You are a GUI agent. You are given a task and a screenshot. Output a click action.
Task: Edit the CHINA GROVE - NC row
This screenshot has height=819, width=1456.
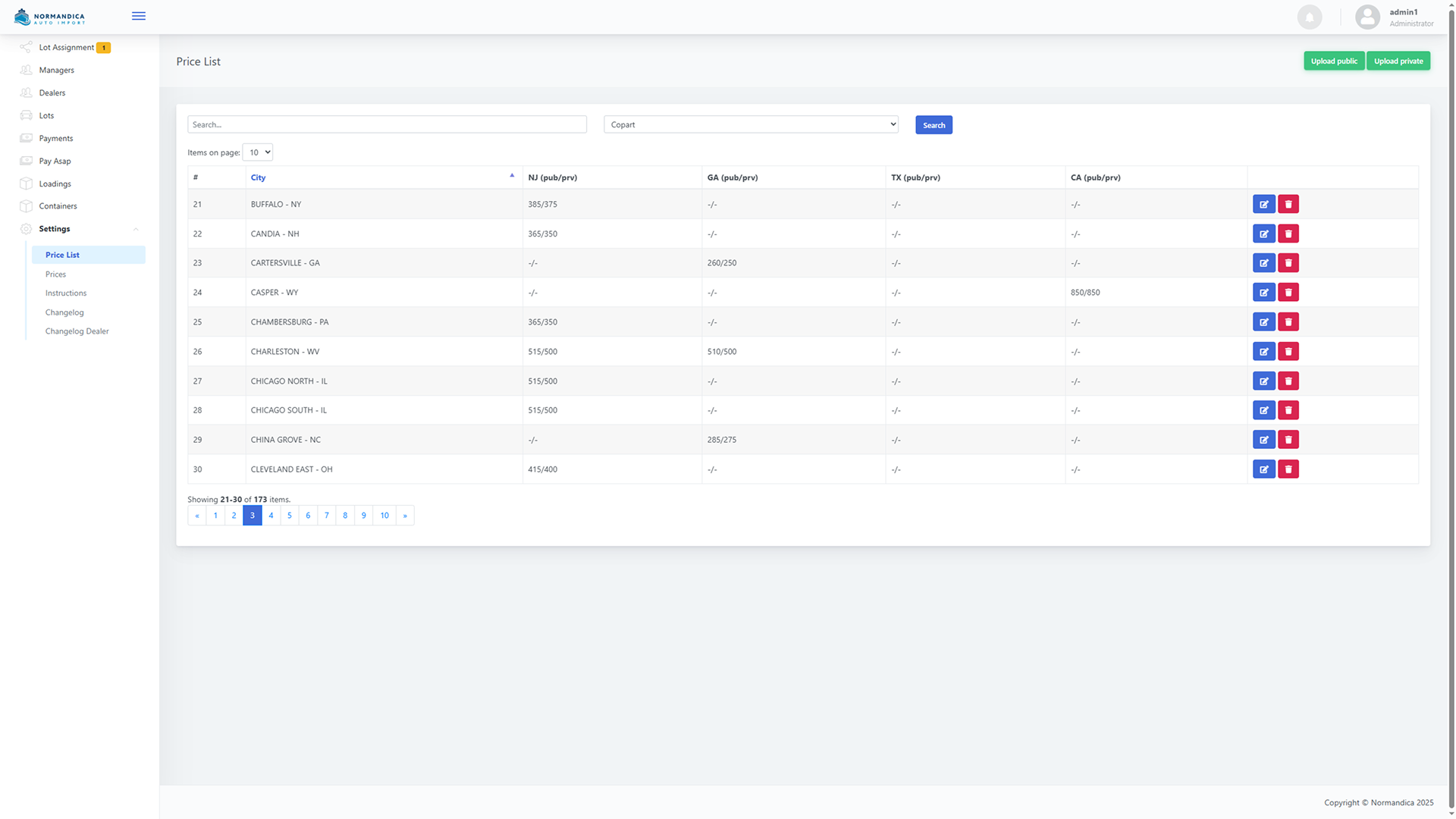click(x=1263, y=440)
